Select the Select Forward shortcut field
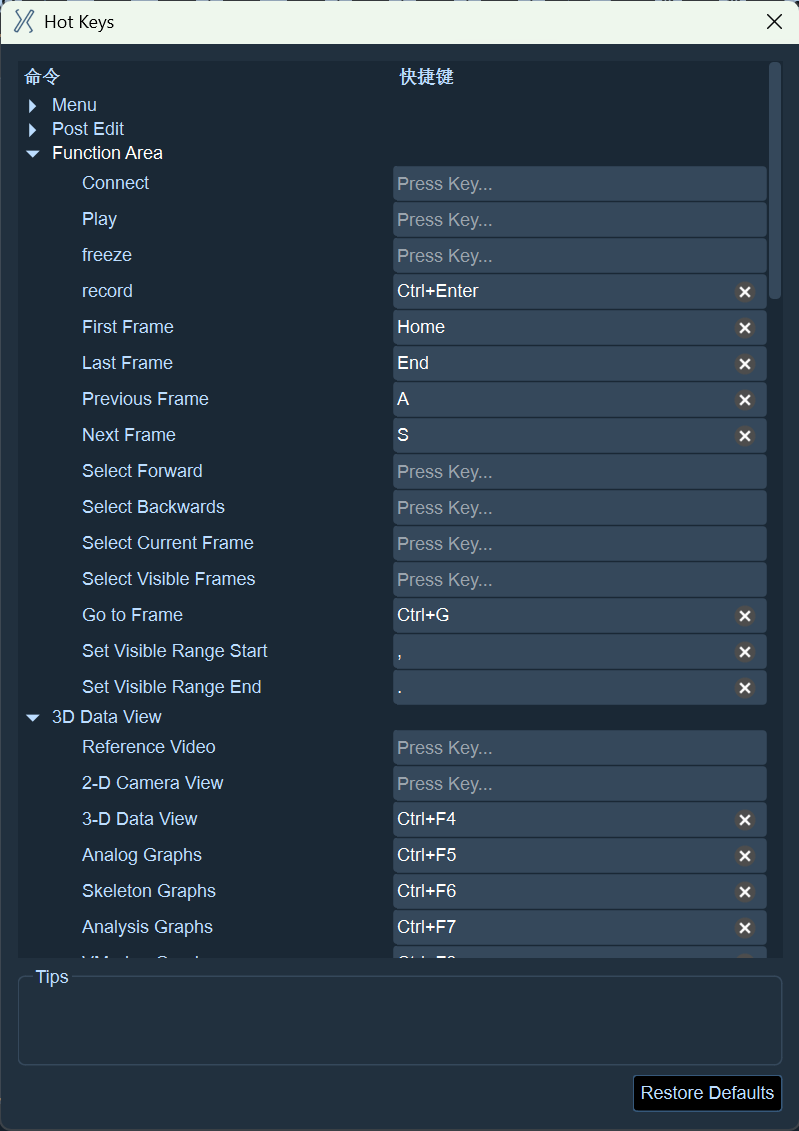Image resolution: width=799 pixels, height=1131 pixels. coord(579,472)
